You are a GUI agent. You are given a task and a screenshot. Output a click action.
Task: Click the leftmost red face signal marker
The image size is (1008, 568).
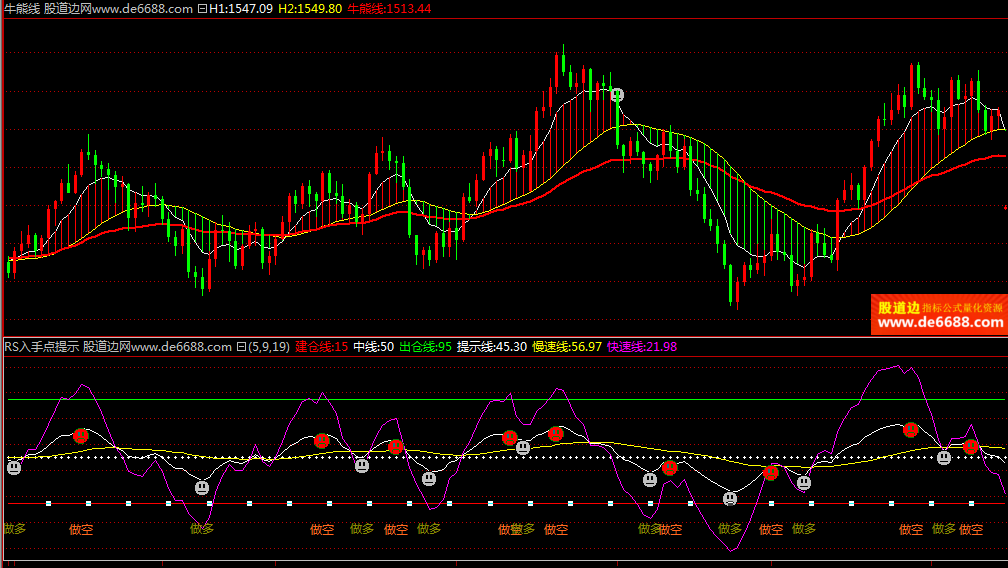click(x=80, y=435)
